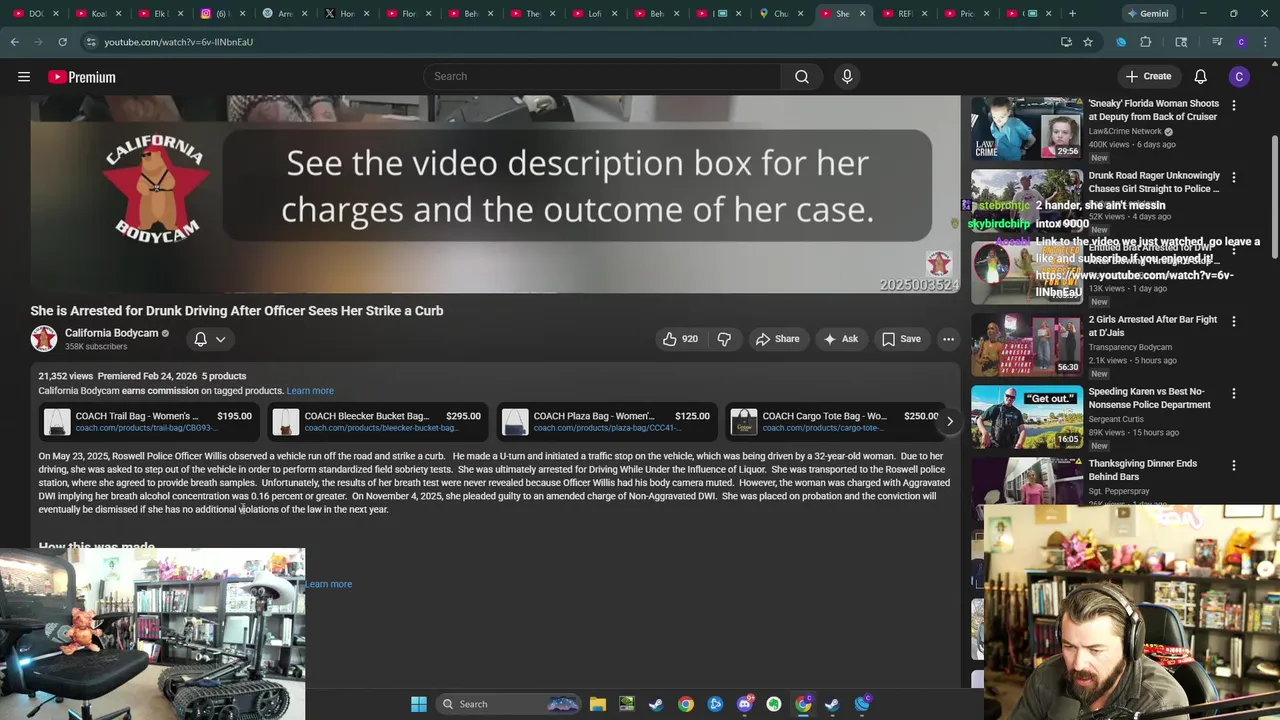The height and width of the screenshot is (720, 1280).
Task: Like the video with thumbs up
Action: pos(680,339)
